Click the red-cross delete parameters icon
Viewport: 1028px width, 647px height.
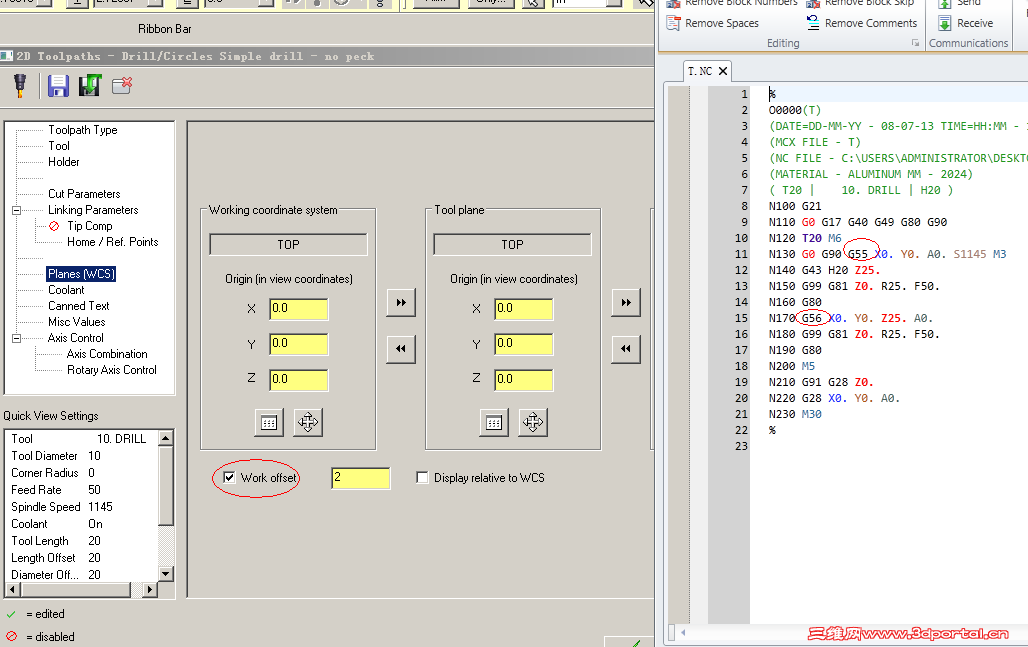(x=122, y=85)
